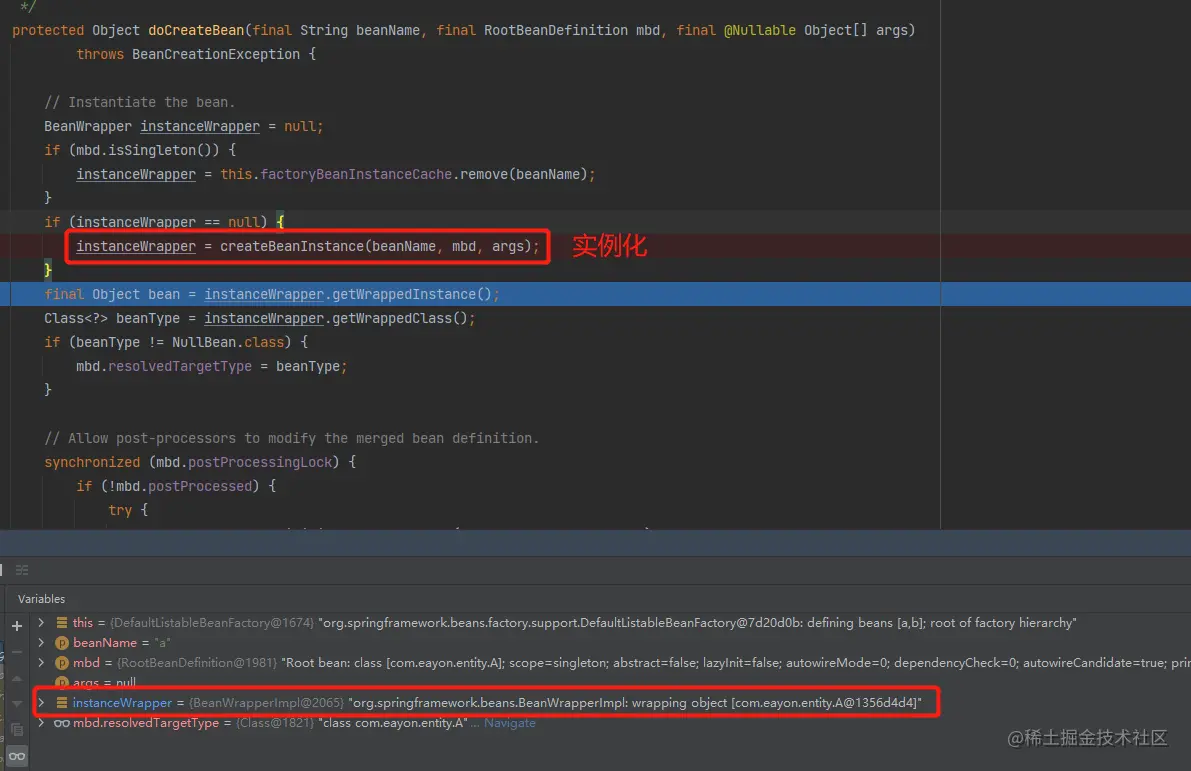Click doCreateBean in the method signature
This screenshot has height=771, width=1191.
coord(196,30)
